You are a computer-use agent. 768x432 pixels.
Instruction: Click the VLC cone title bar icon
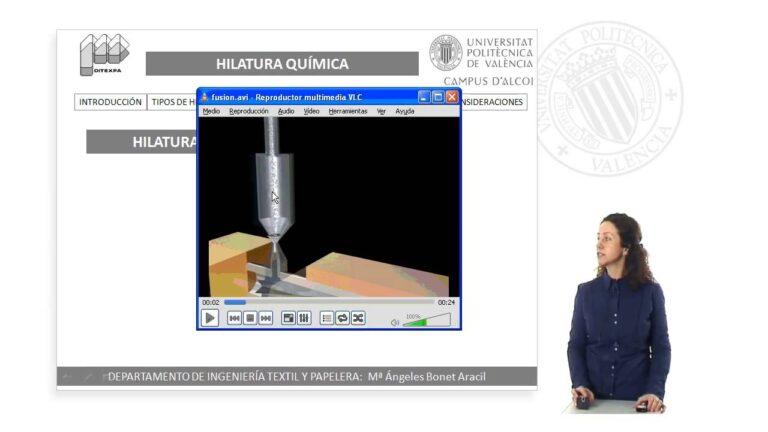click(205, 97)
